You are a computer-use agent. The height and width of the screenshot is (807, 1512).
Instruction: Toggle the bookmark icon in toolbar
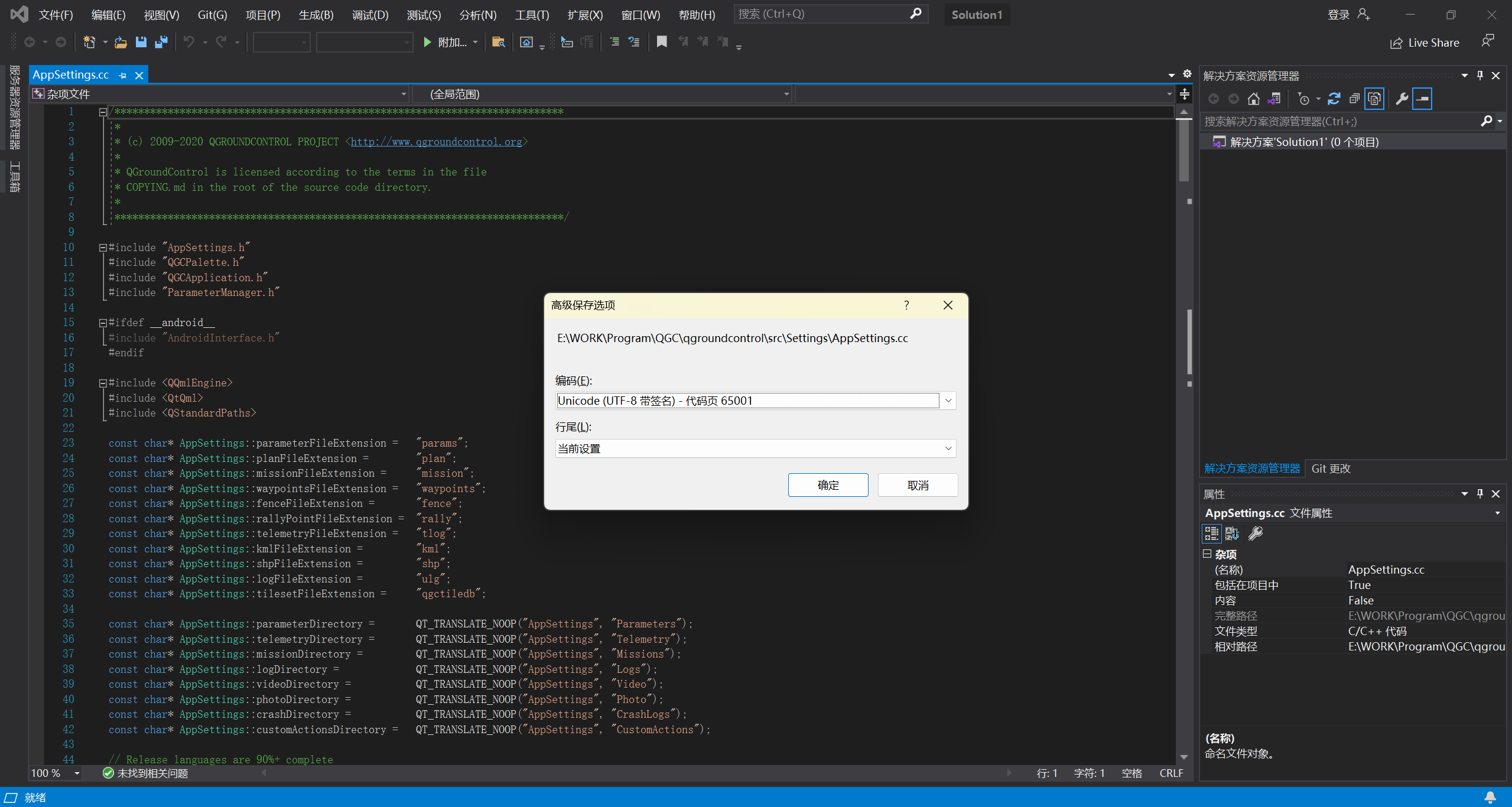[x=662, y=42]
